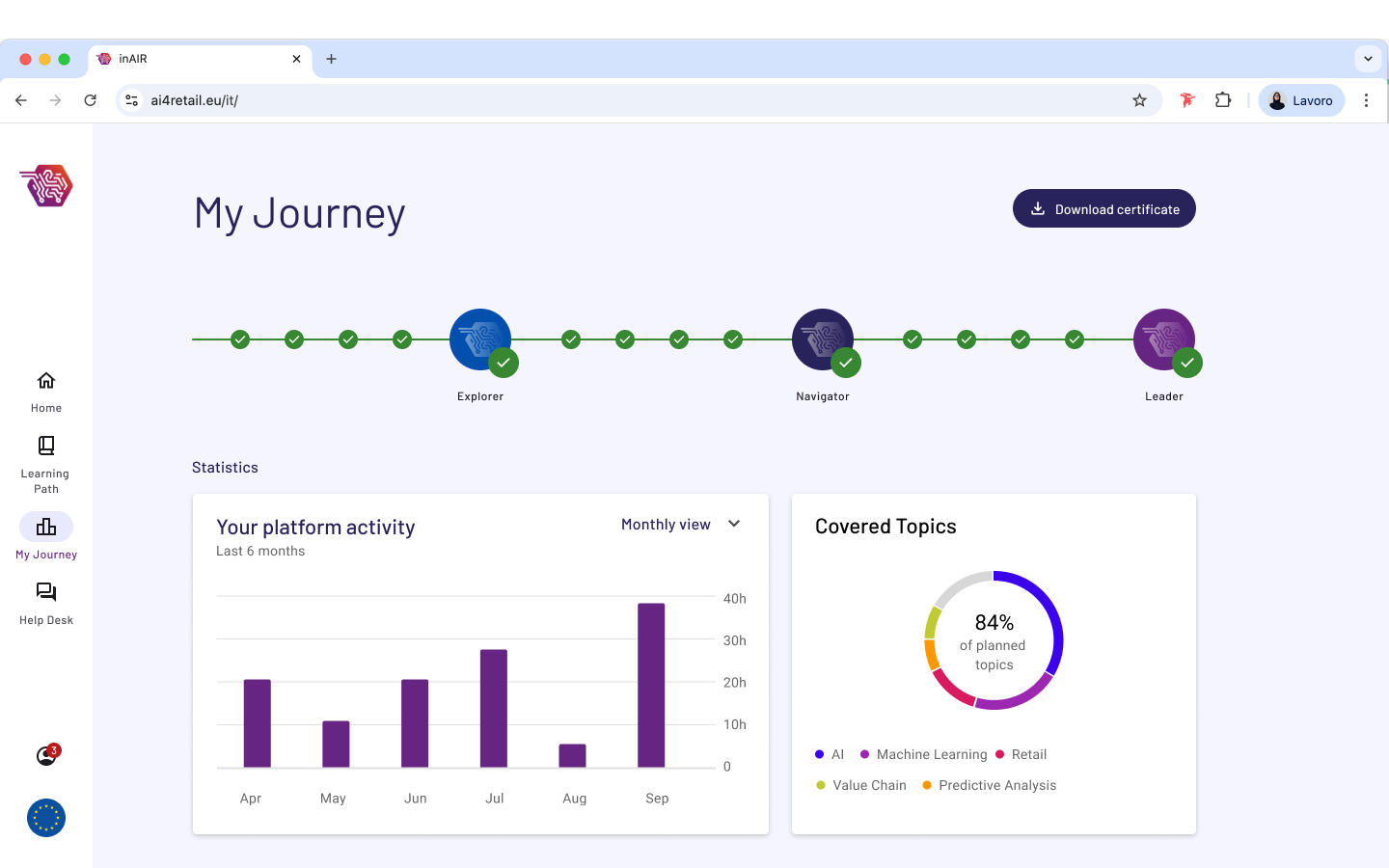The width and height of the screenshot is (1389, 868).
Task: Download the certificate
Action: 1103,209
